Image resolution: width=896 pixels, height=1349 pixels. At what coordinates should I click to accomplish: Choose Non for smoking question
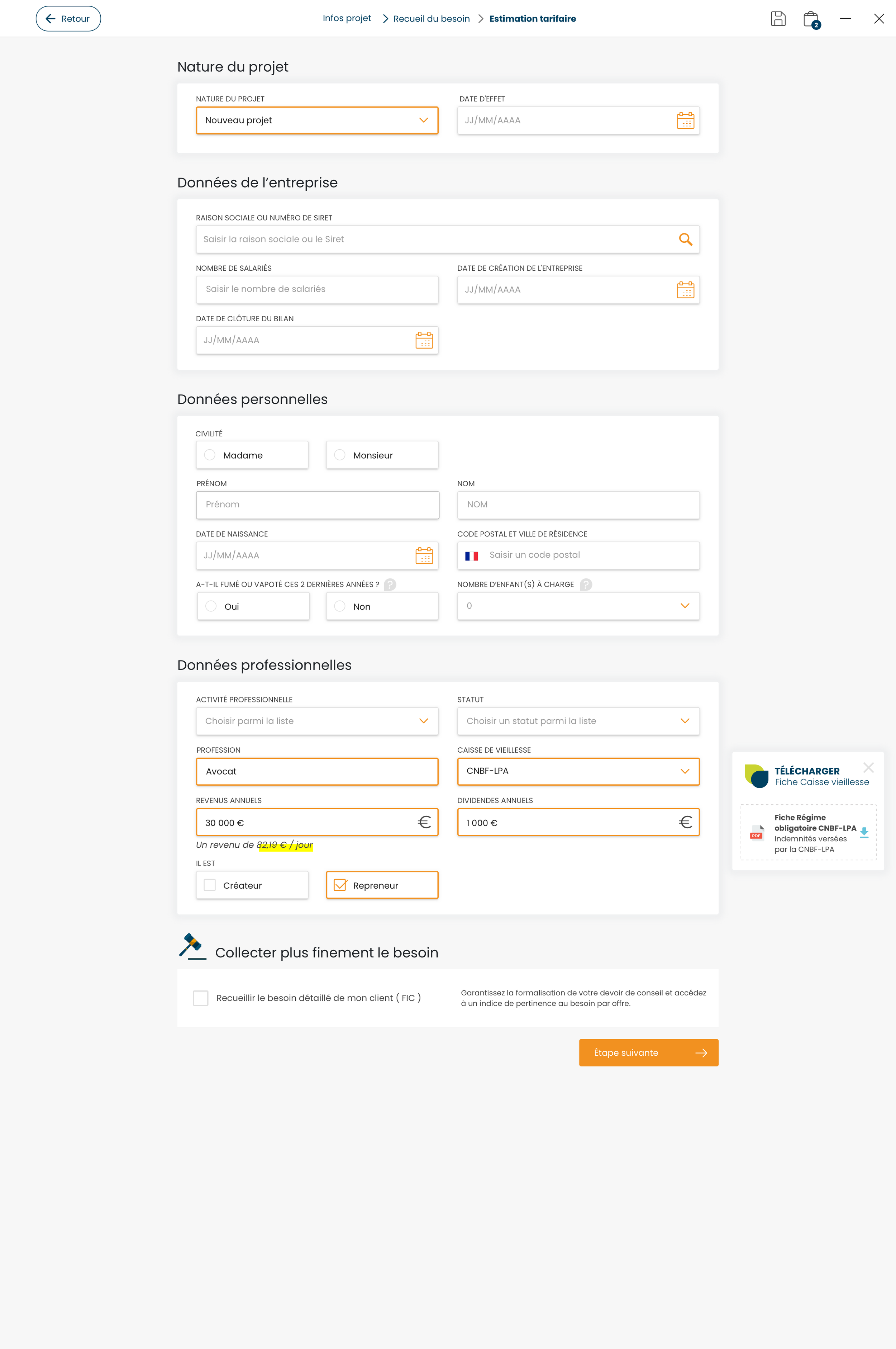pos(340,606)
